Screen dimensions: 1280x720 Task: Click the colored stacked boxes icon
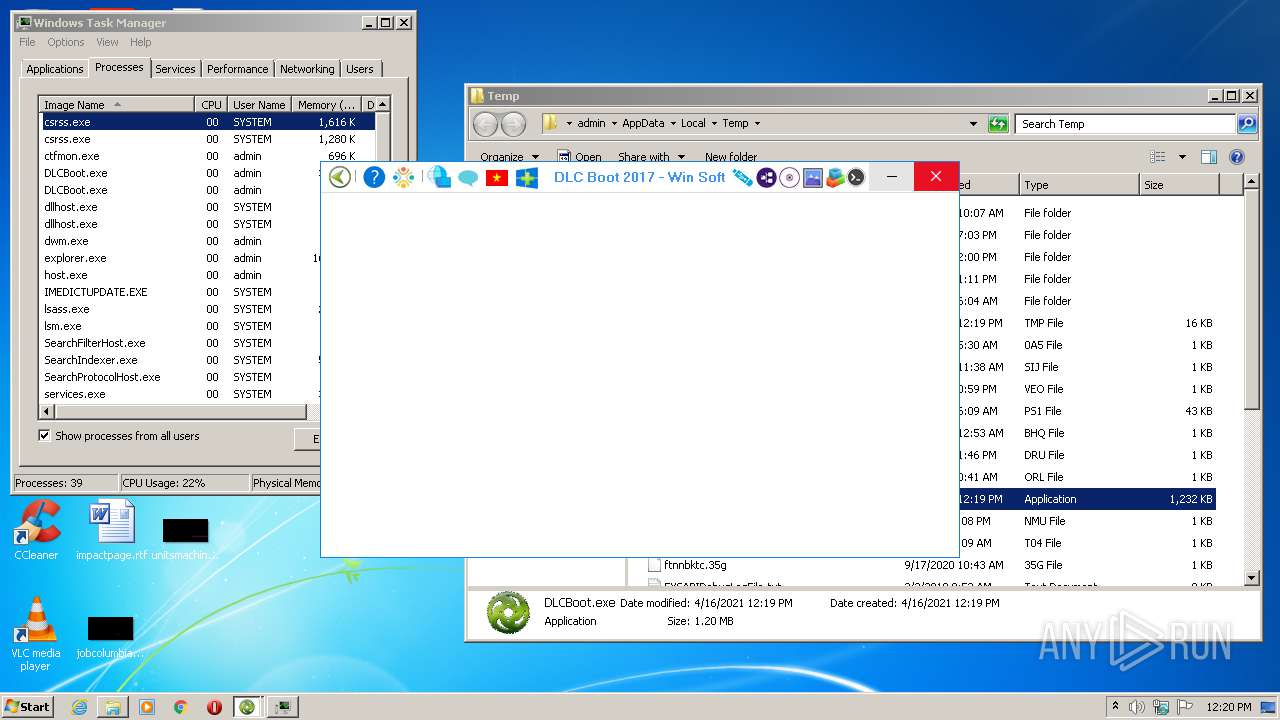click(x=835, y=177)
